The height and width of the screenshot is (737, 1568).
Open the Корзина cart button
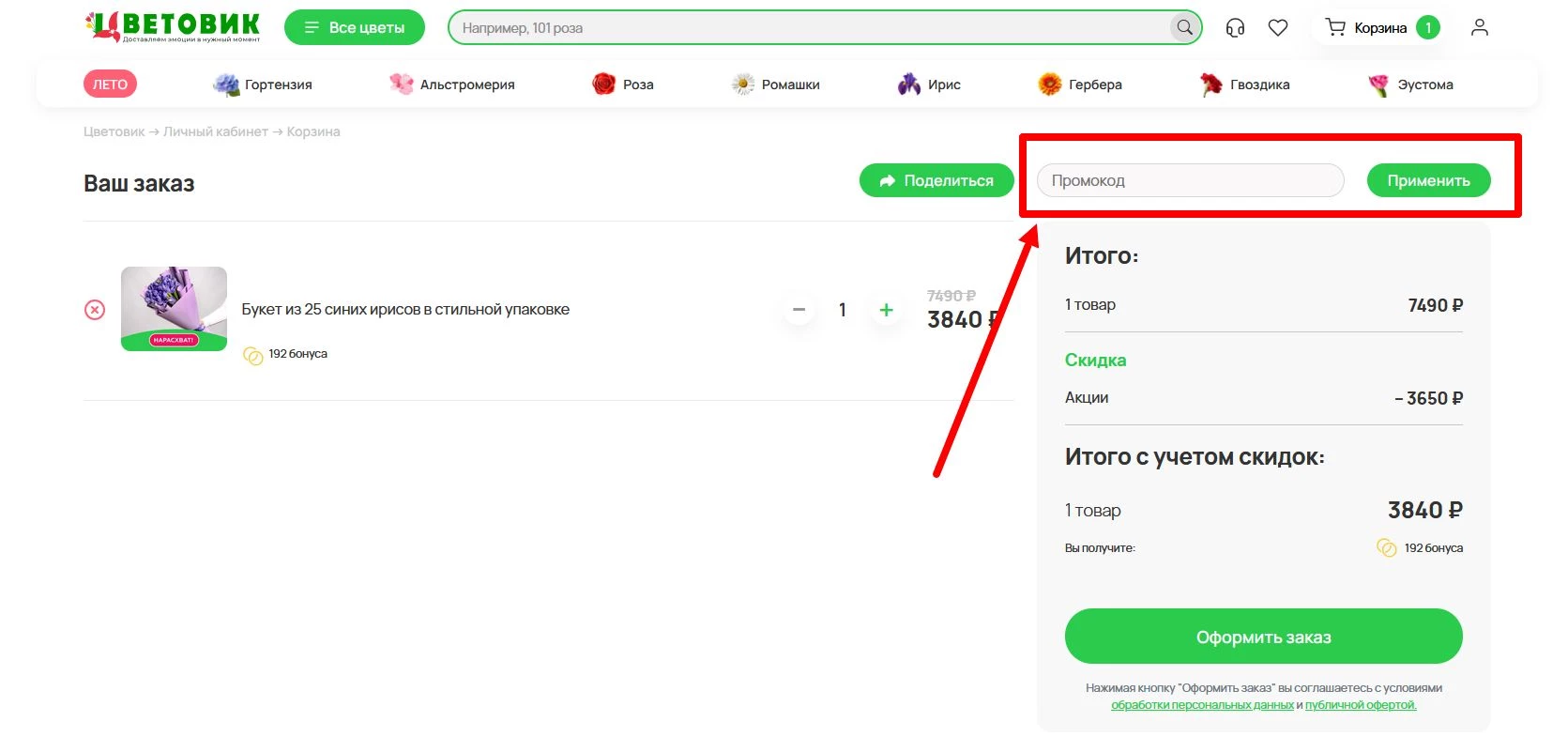pyautogui.click(x=1380, y=28)
